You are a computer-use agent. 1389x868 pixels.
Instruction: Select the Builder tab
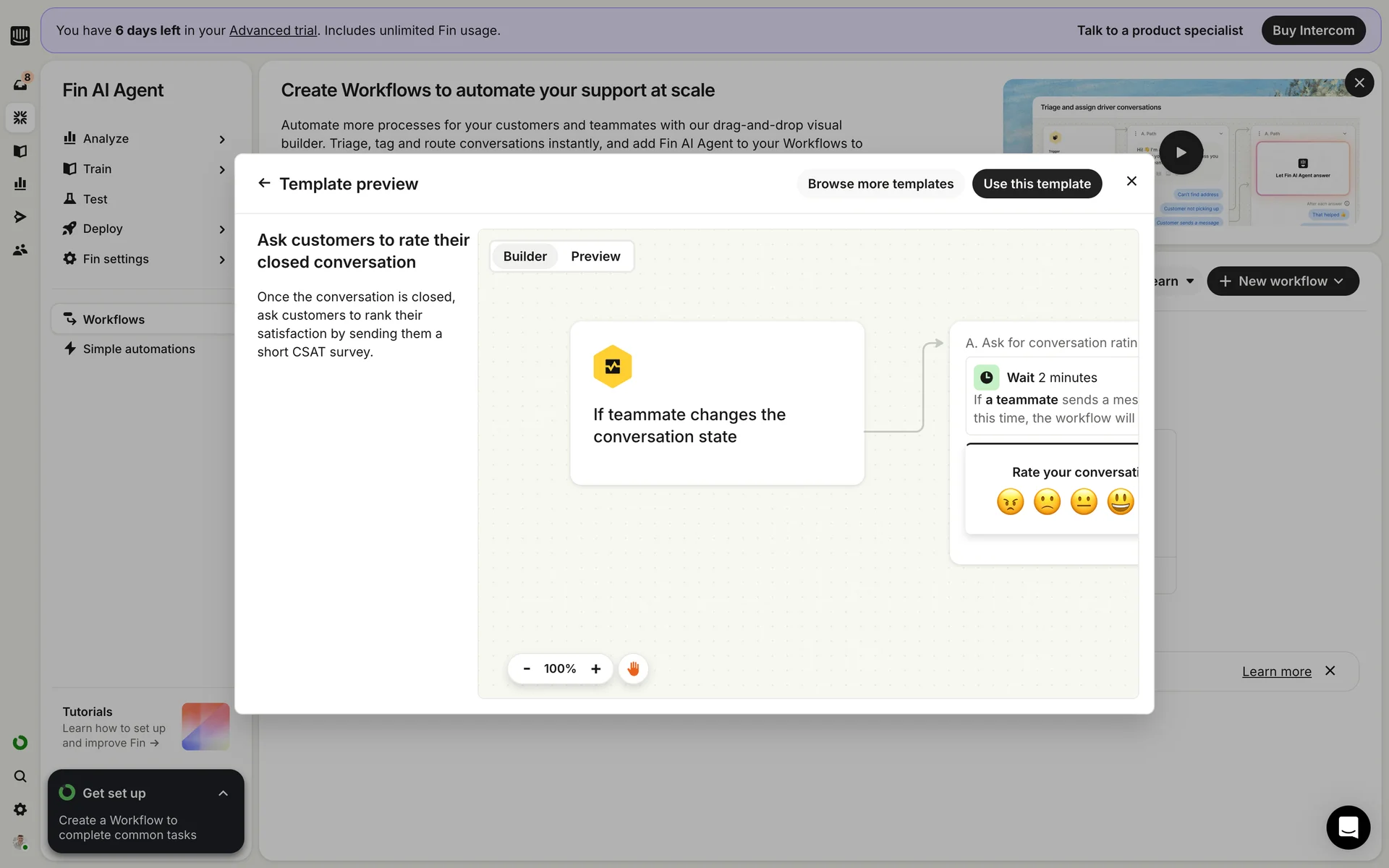pyautogui.click(x=524, y=256)
